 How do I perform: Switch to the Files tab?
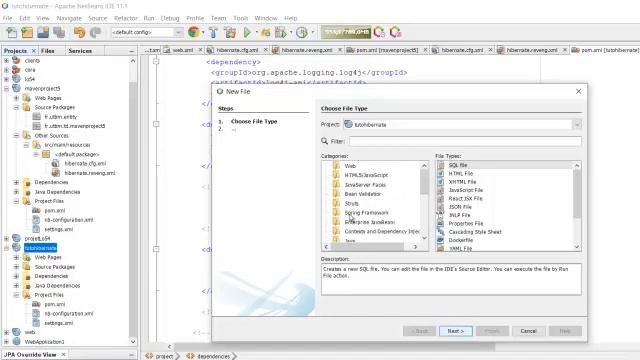47,51
